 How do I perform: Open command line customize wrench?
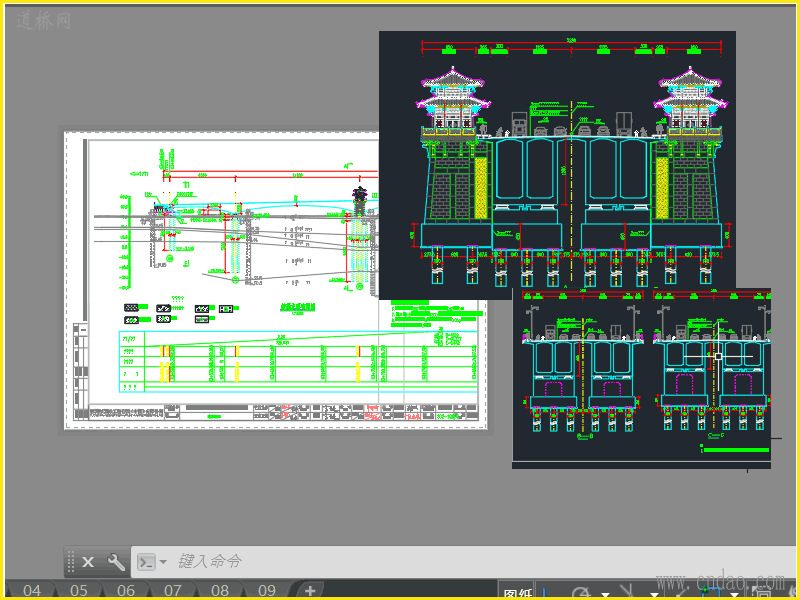116,562
